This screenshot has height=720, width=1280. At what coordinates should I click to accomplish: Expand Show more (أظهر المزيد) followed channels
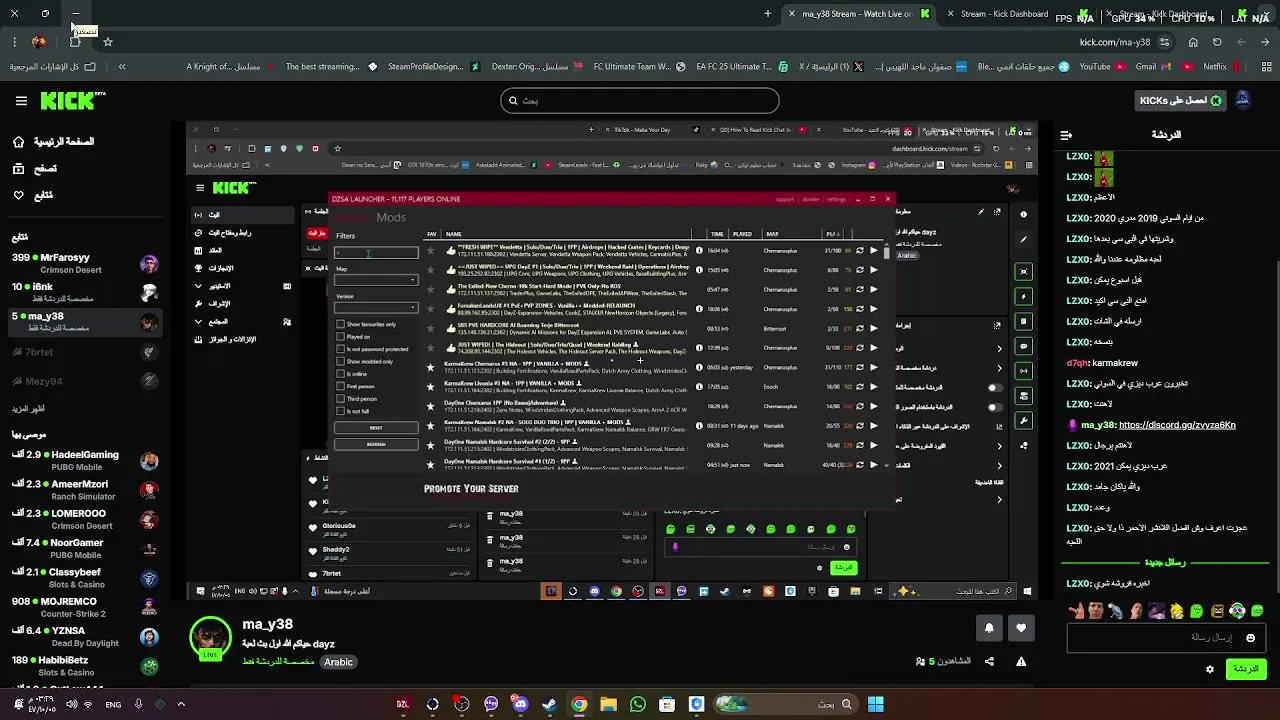(28, 409)
